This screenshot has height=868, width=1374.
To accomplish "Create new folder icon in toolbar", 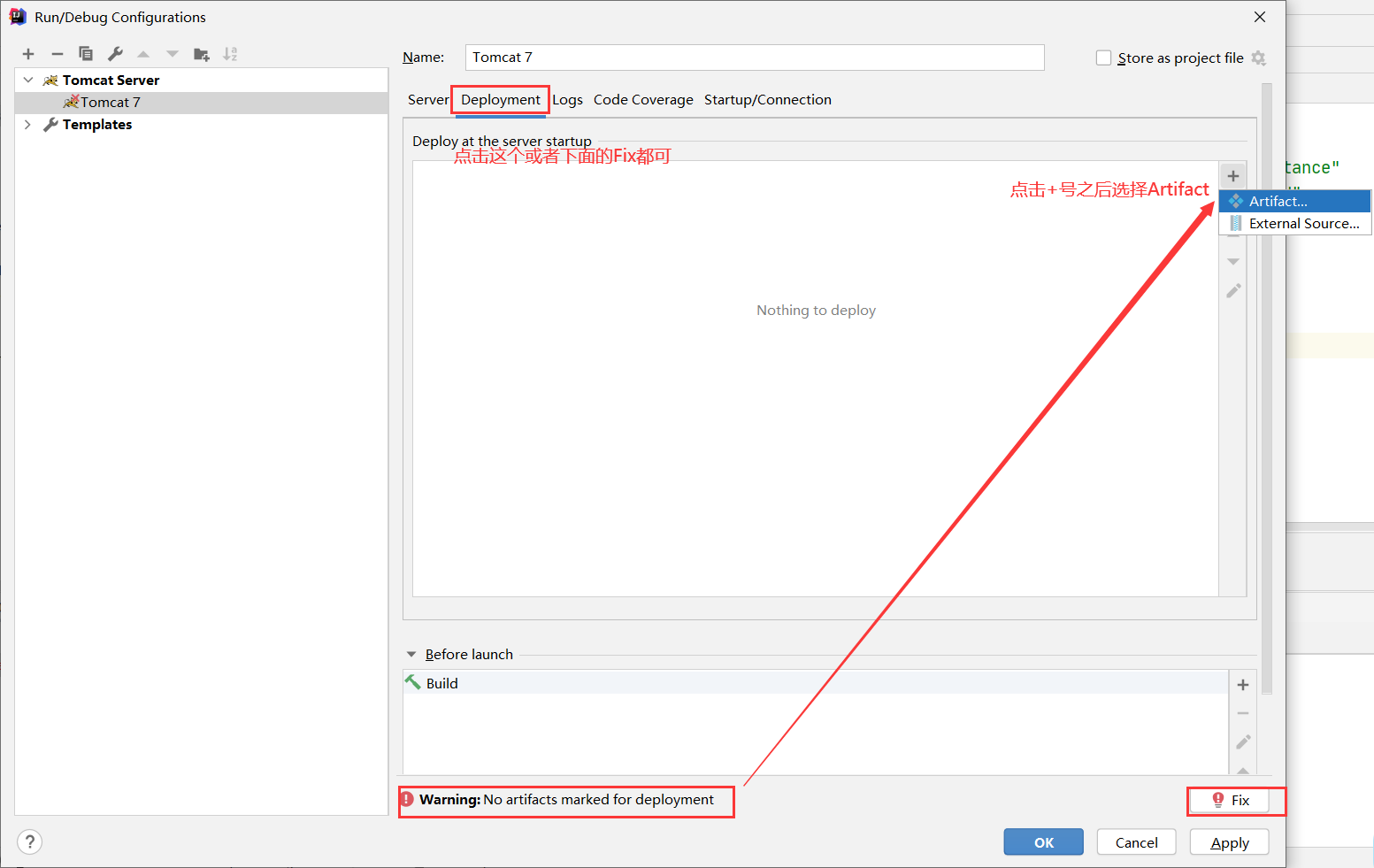I will pos(202,54).
